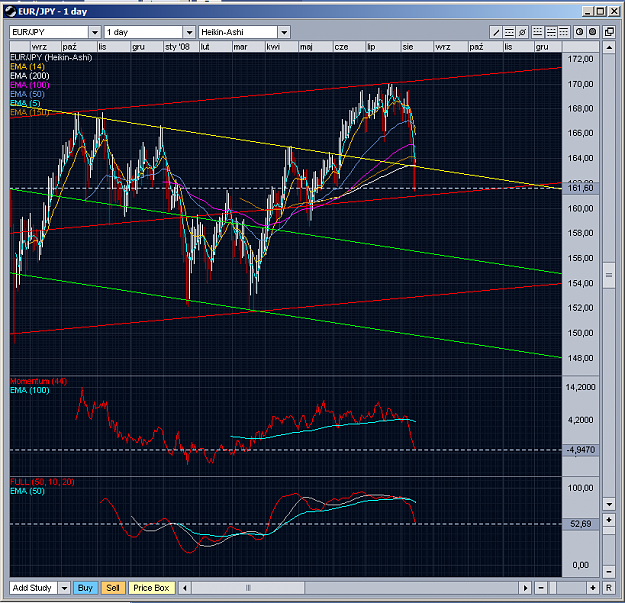This screenshot has height=603, width=625.
Task: Click the horizontal scroll right arrow
Action: (x=525, y=588)
